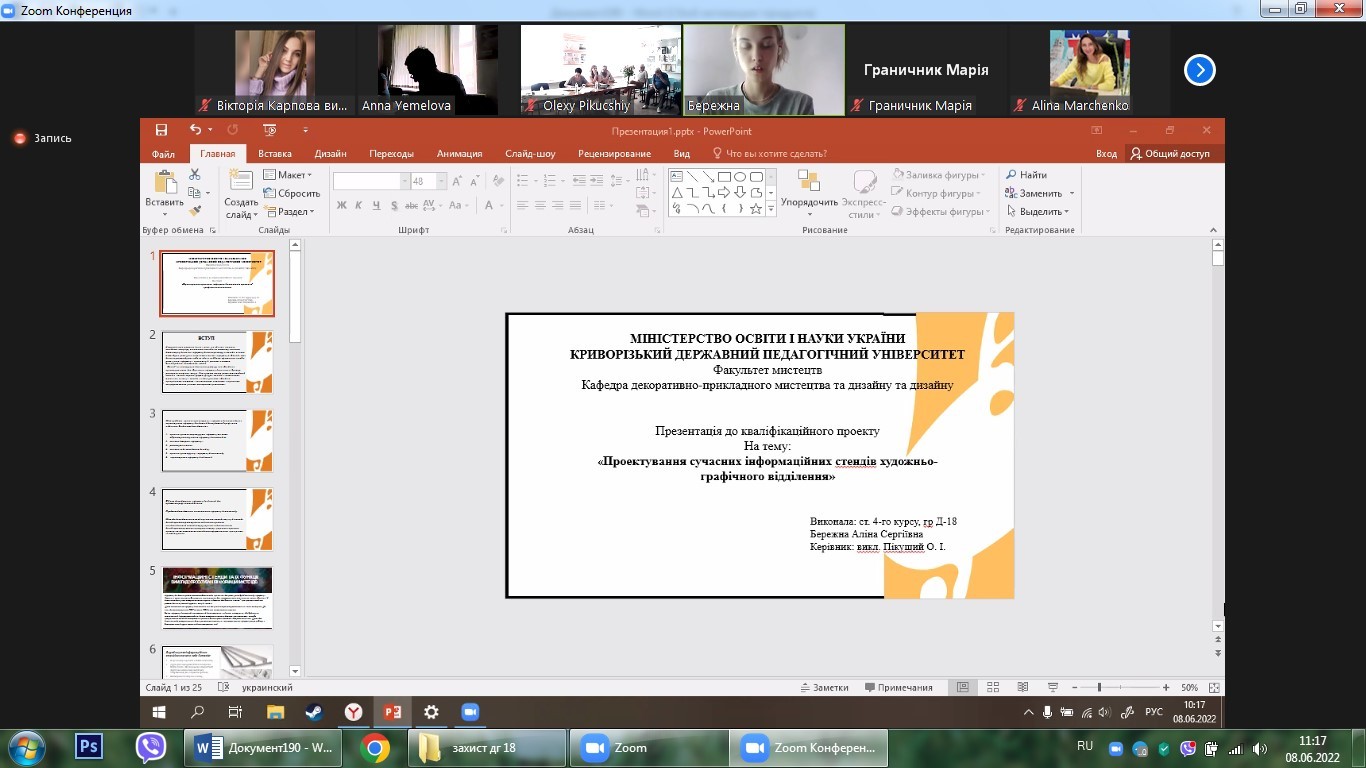
Task: Open the Layout (Макет) dropdown
Action: pos(288,175)
